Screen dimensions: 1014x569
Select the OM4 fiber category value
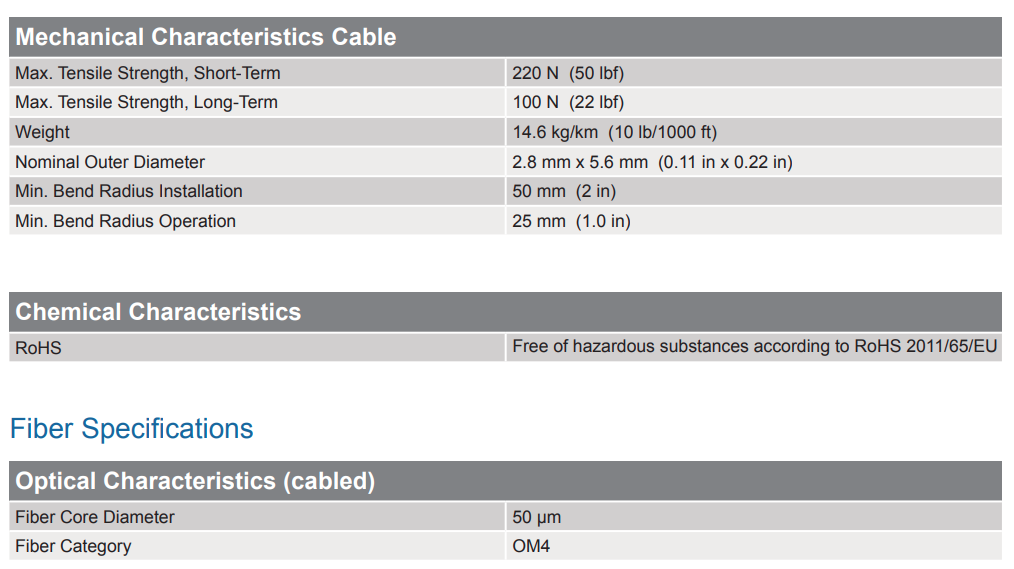[531, 546]
